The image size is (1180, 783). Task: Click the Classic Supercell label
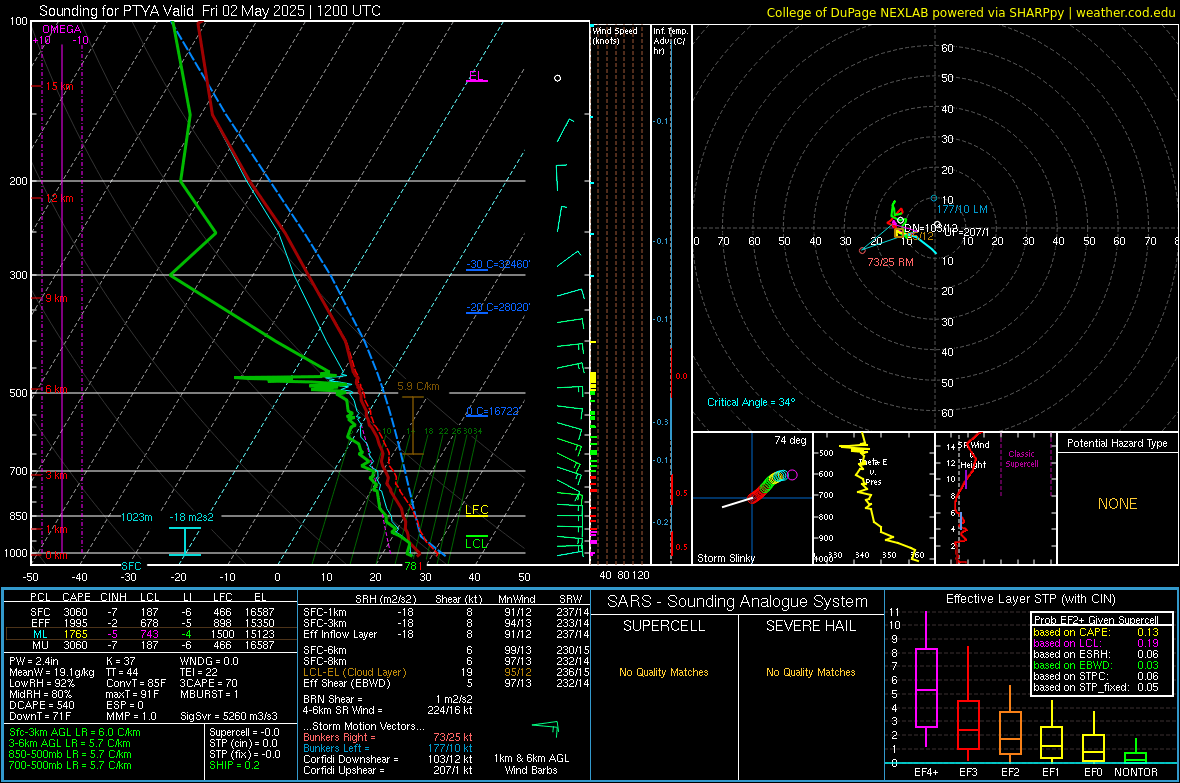click(x=1022, y=459)
